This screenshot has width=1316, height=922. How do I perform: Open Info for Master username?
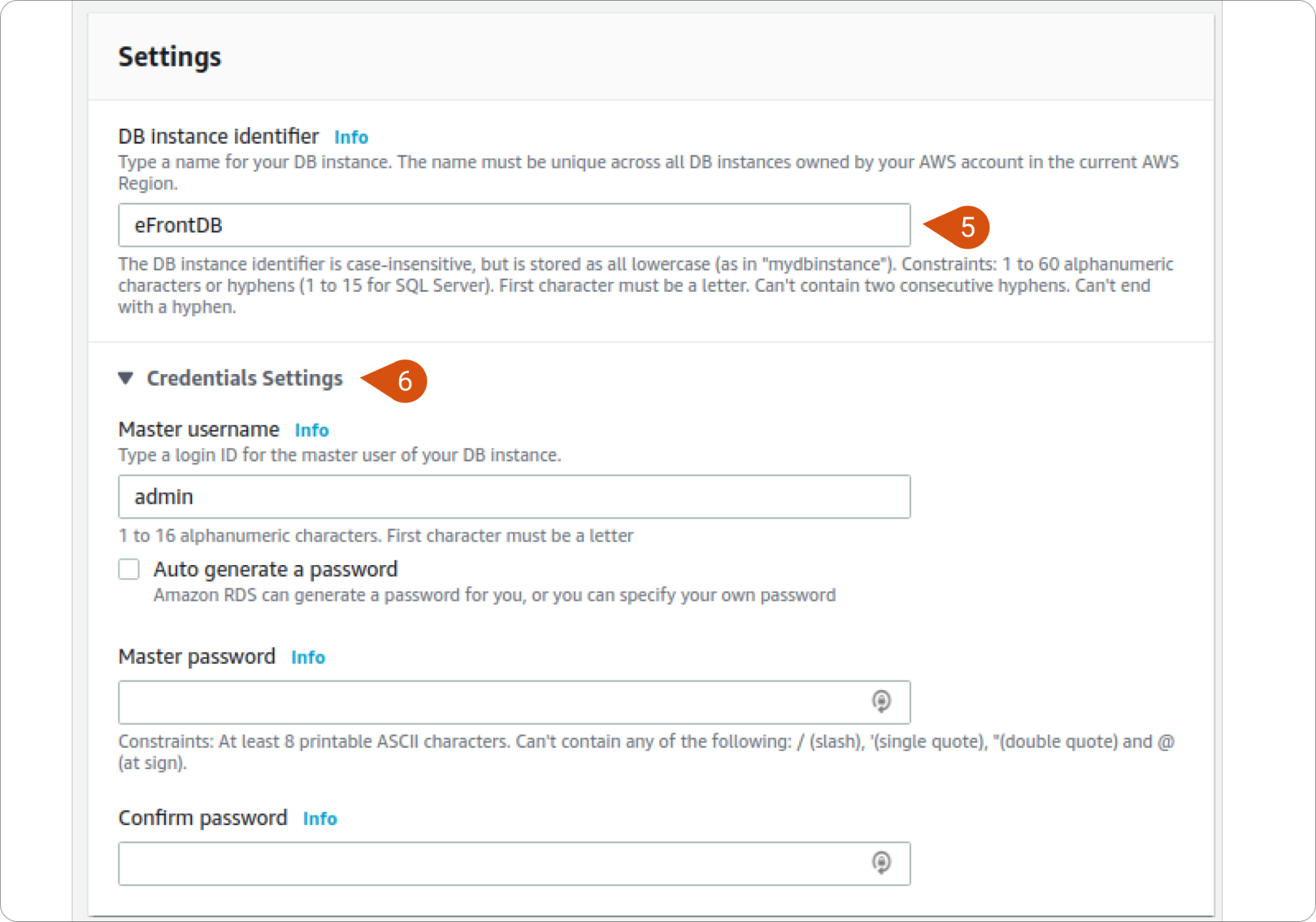(311, 430)
